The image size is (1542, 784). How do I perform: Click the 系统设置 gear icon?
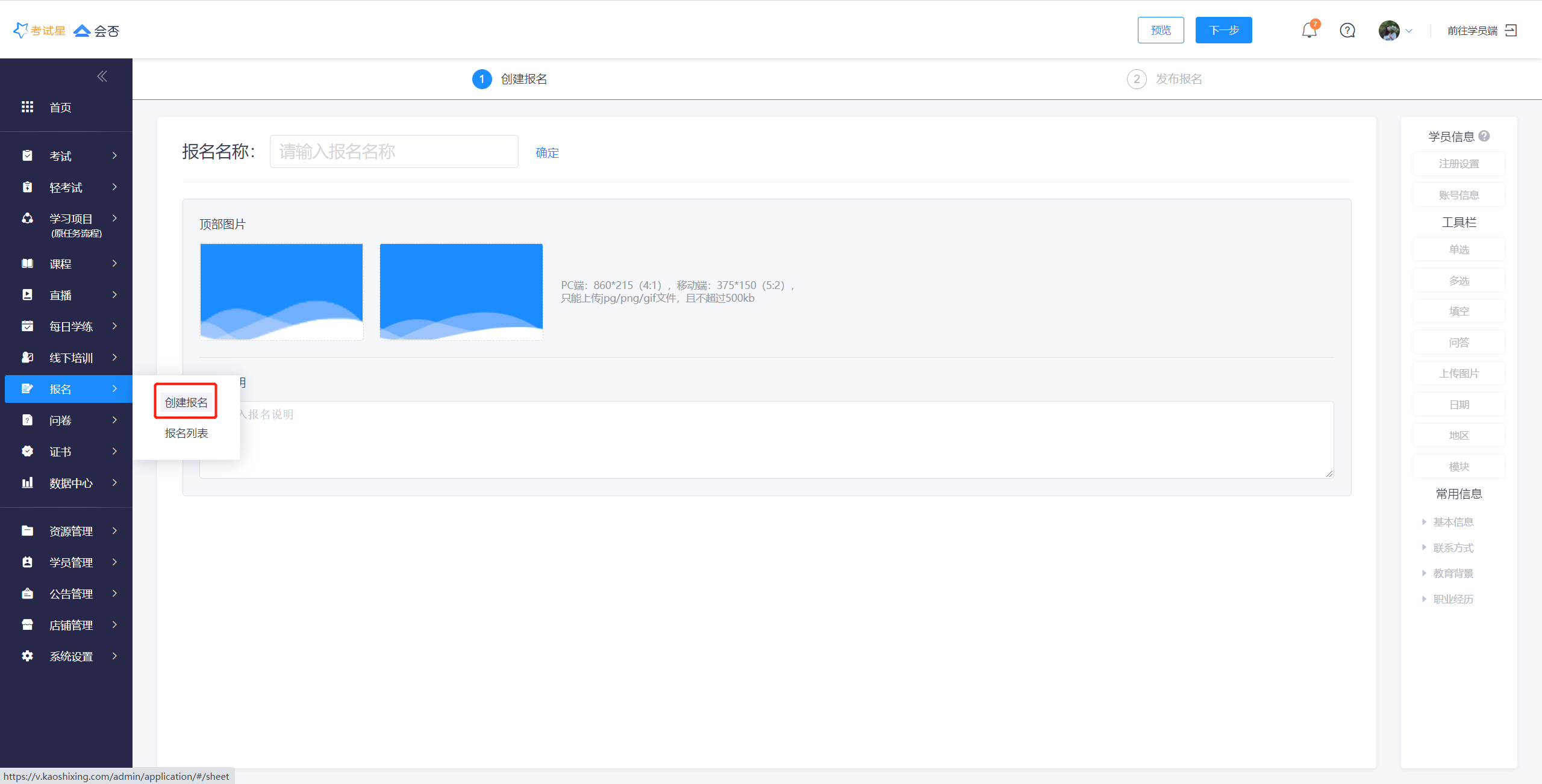click(x=27, y=656)
